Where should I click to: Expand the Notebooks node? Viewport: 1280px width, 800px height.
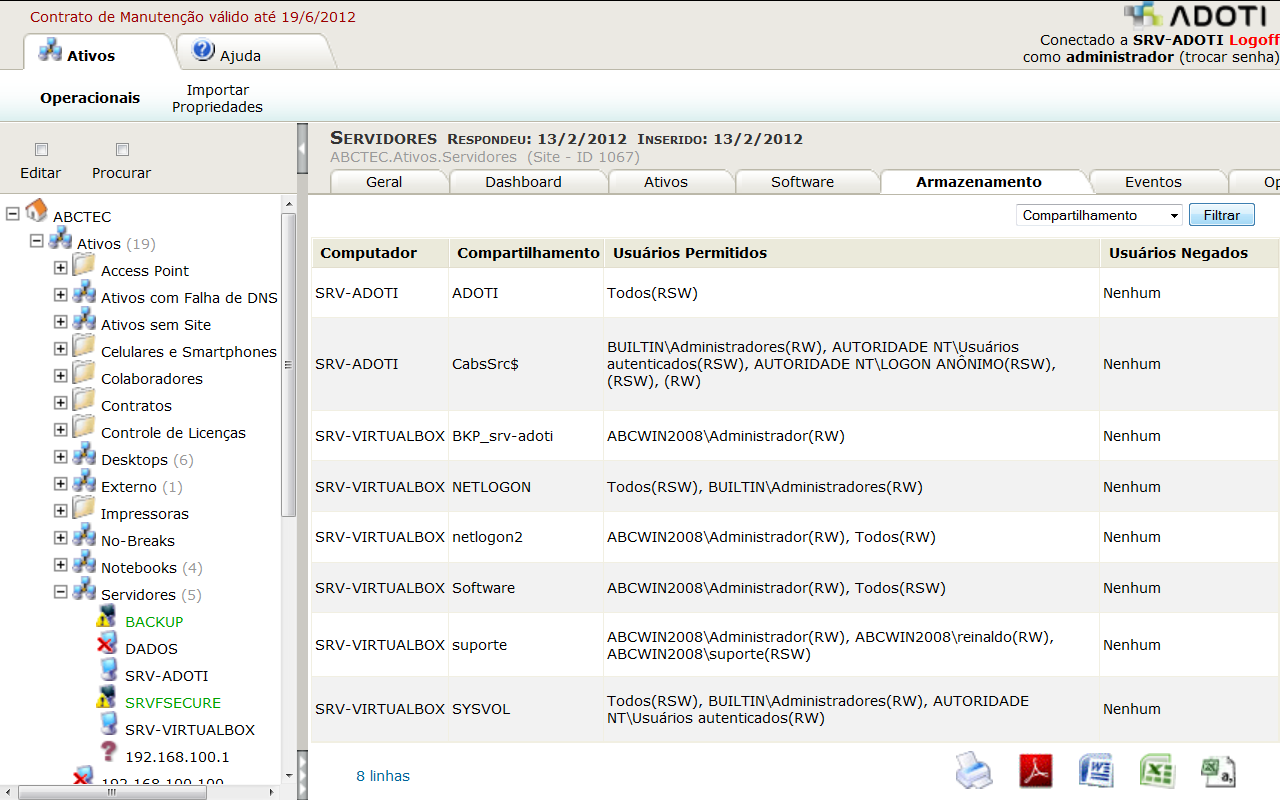tap(61, 565)
